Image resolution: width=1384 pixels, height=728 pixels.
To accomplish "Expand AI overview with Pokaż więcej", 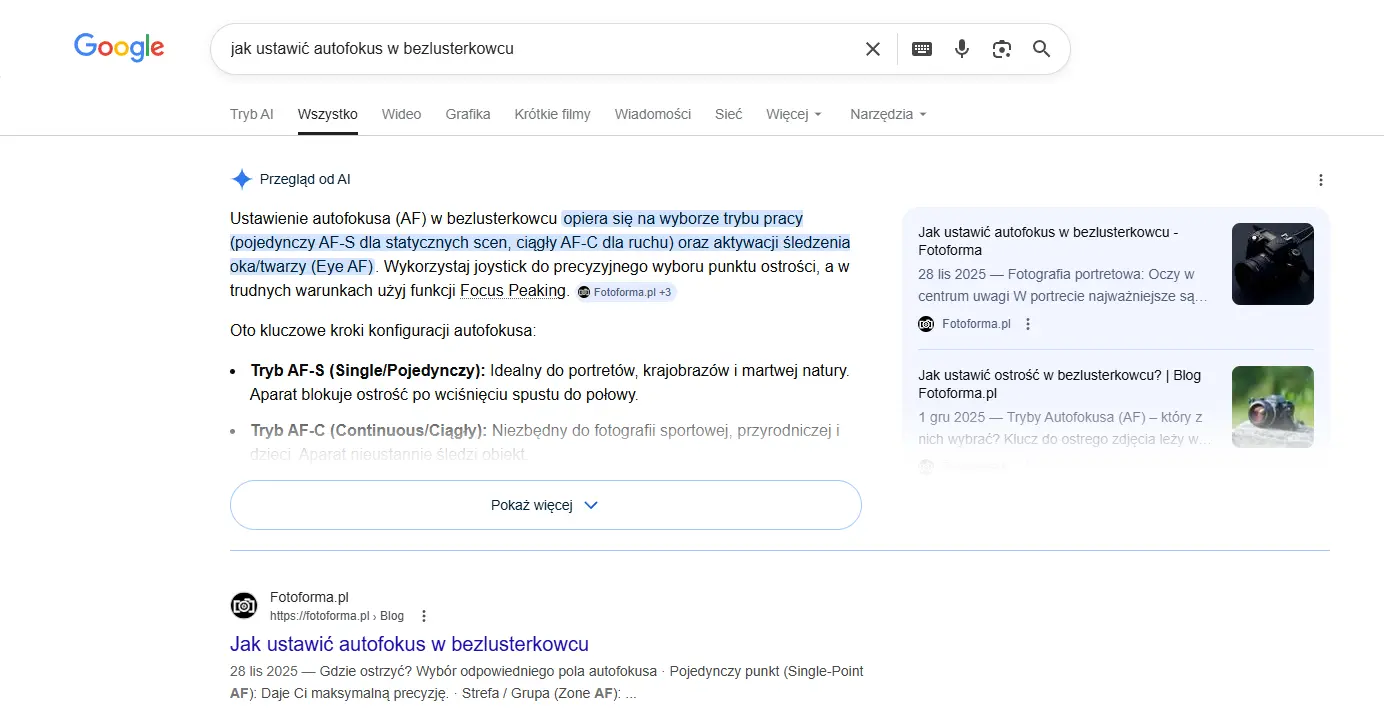I will (545, 505).
